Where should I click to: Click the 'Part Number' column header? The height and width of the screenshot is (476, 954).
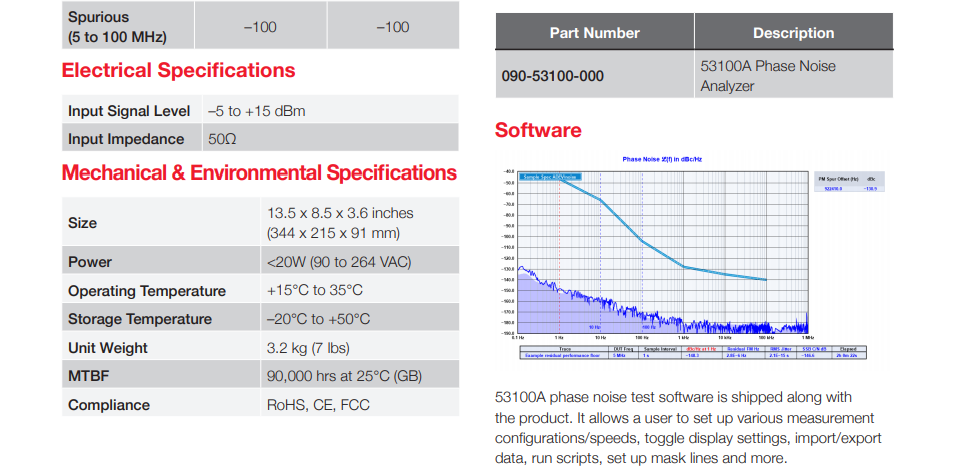[x=594, y=33]
